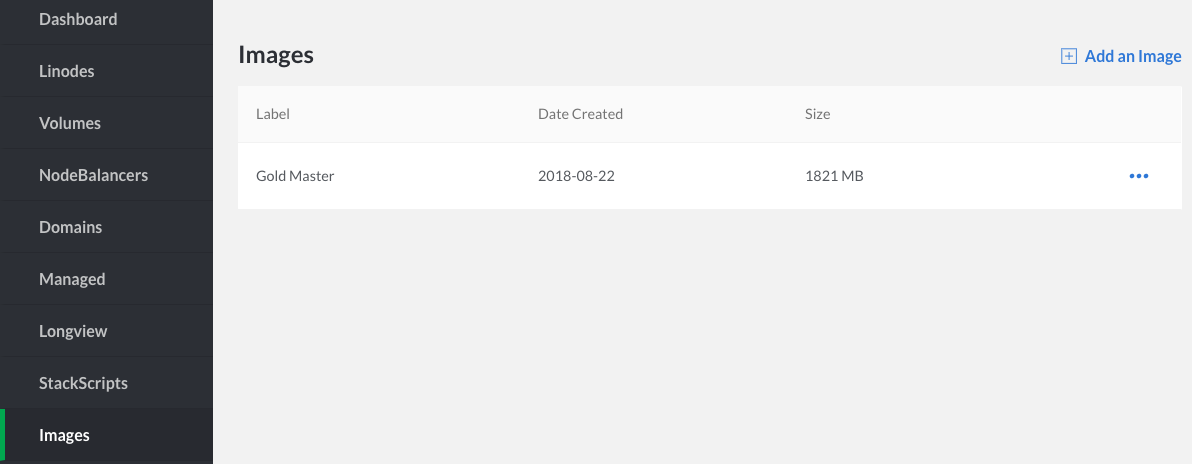
Task: Click the Managed sidebar item
Action: (x=72, y=279)
